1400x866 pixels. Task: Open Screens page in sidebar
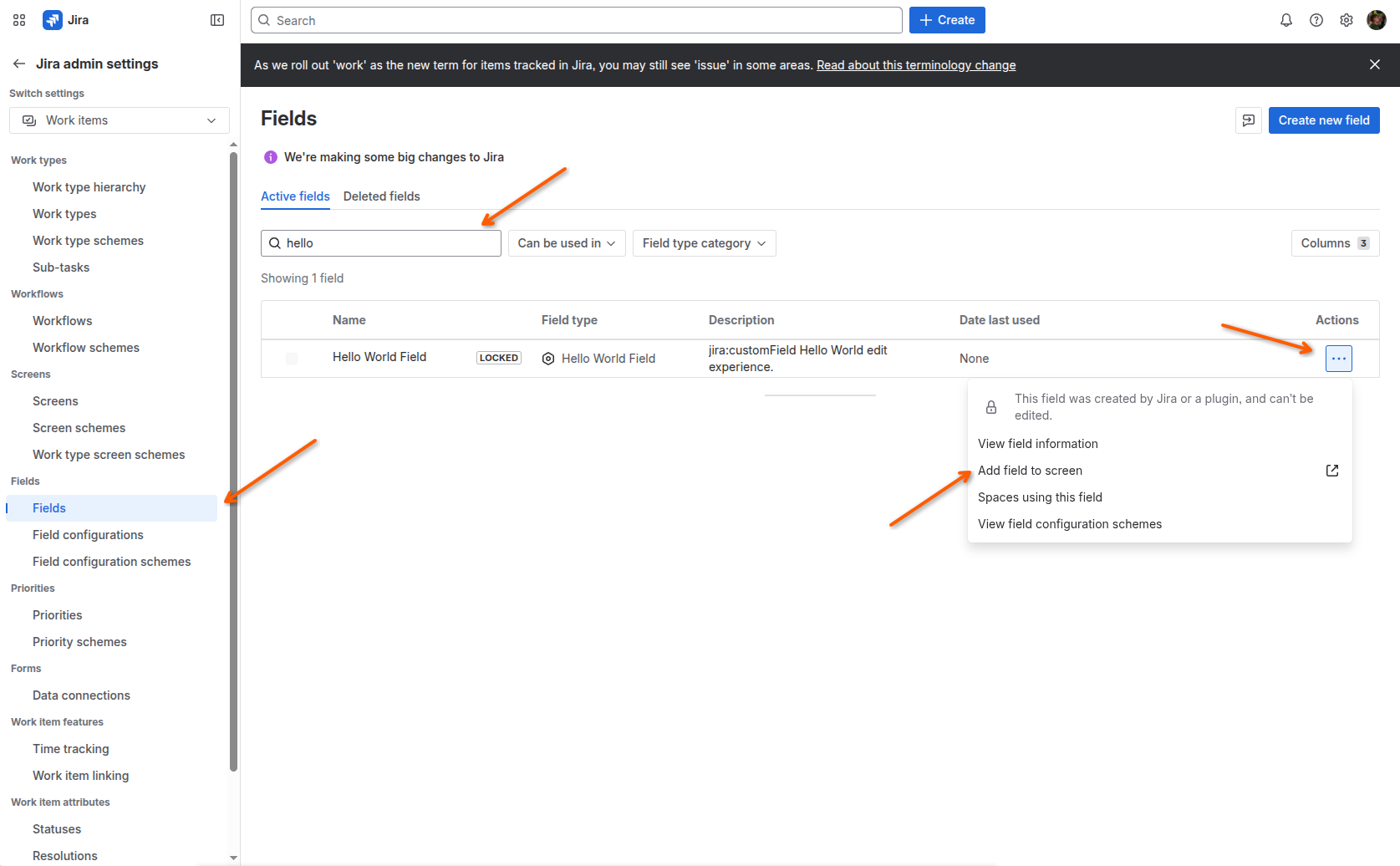(112, 401)
